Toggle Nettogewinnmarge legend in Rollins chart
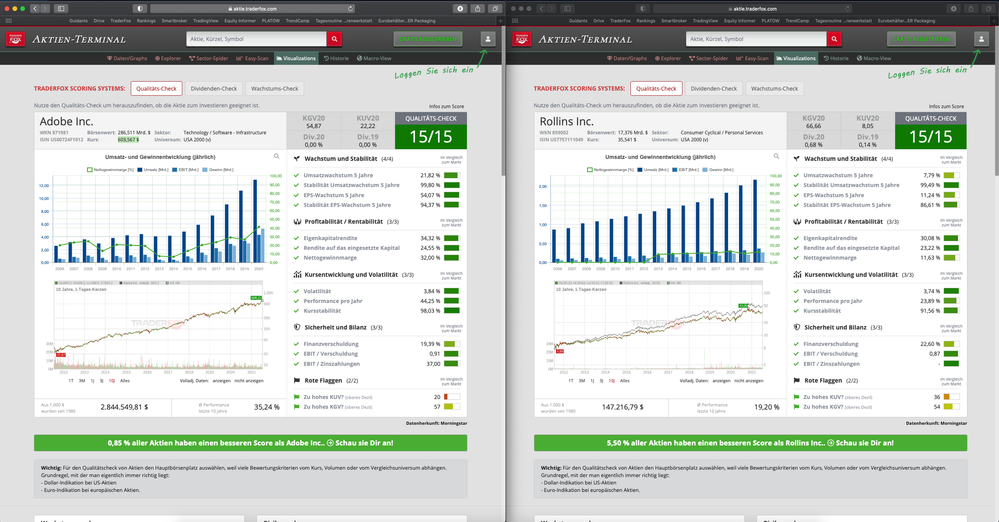 (x=610, y=170)
